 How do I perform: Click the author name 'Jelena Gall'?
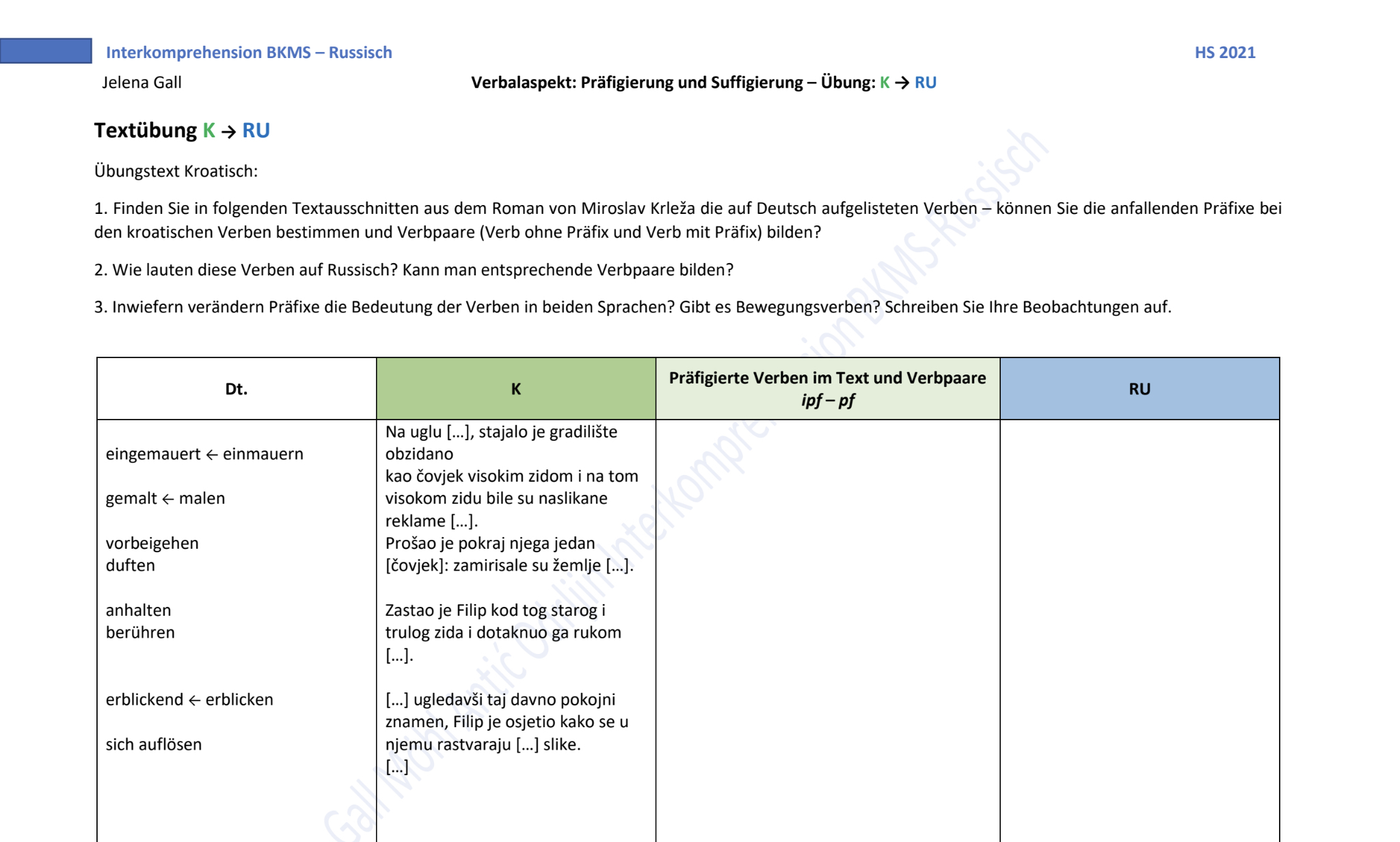142,83
